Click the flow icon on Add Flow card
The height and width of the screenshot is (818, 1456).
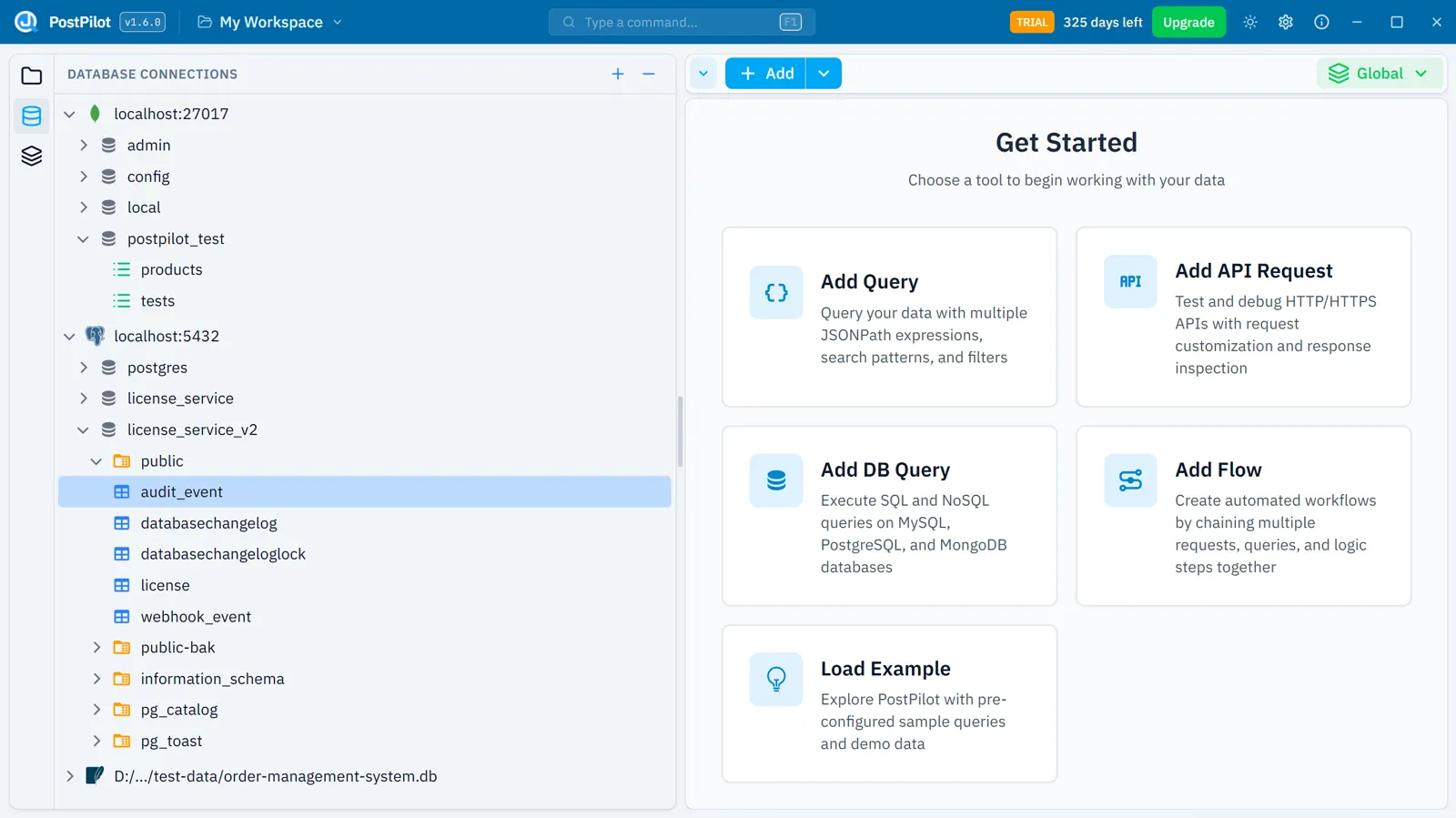1130,480
